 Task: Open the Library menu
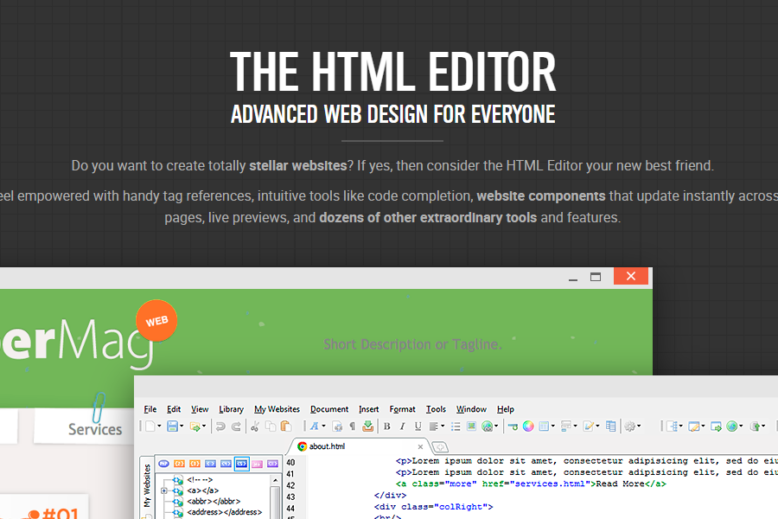(x=231, y=409)
